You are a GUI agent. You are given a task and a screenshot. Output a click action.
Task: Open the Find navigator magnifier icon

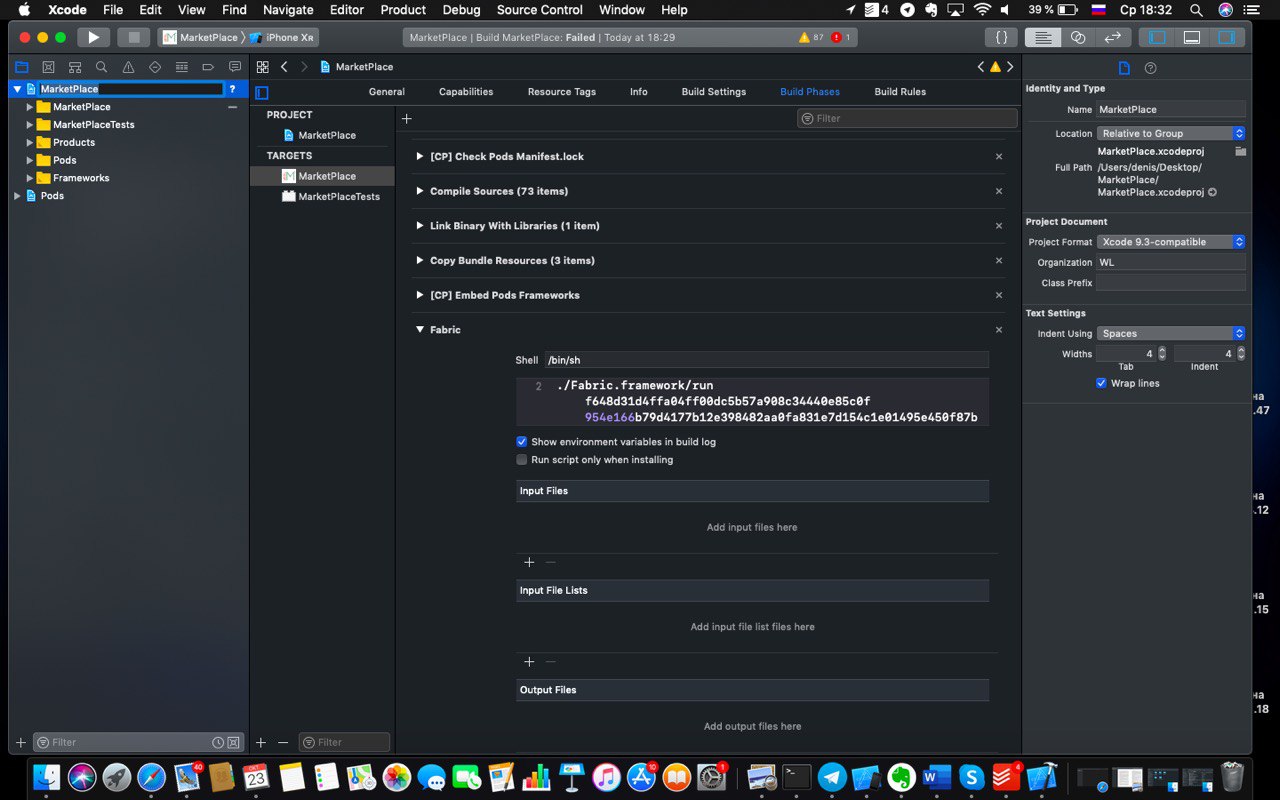click(101, 67)
